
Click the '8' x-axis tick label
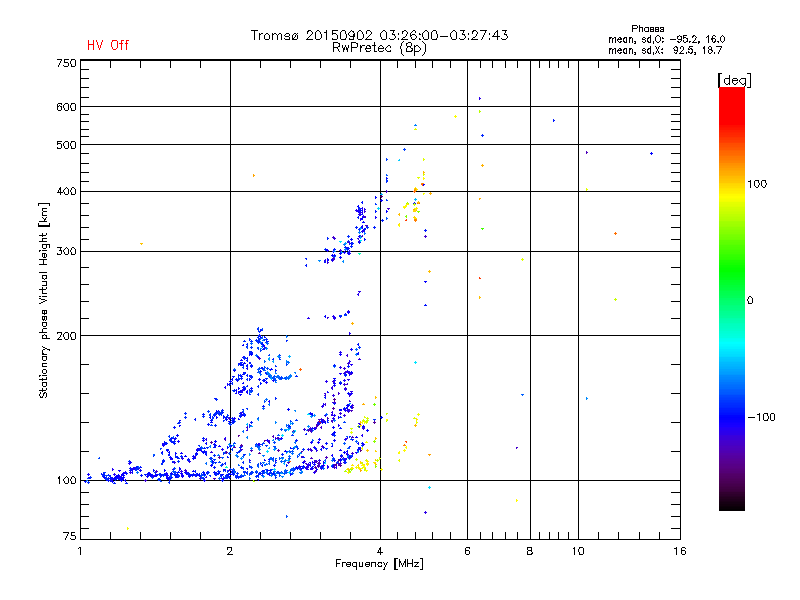click(x=530, y=551)
